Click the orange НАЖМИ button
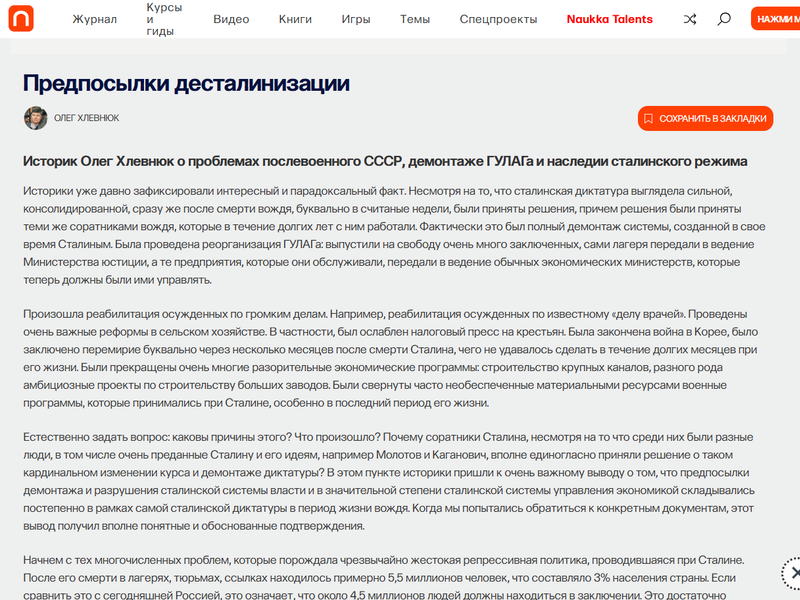 776,19
